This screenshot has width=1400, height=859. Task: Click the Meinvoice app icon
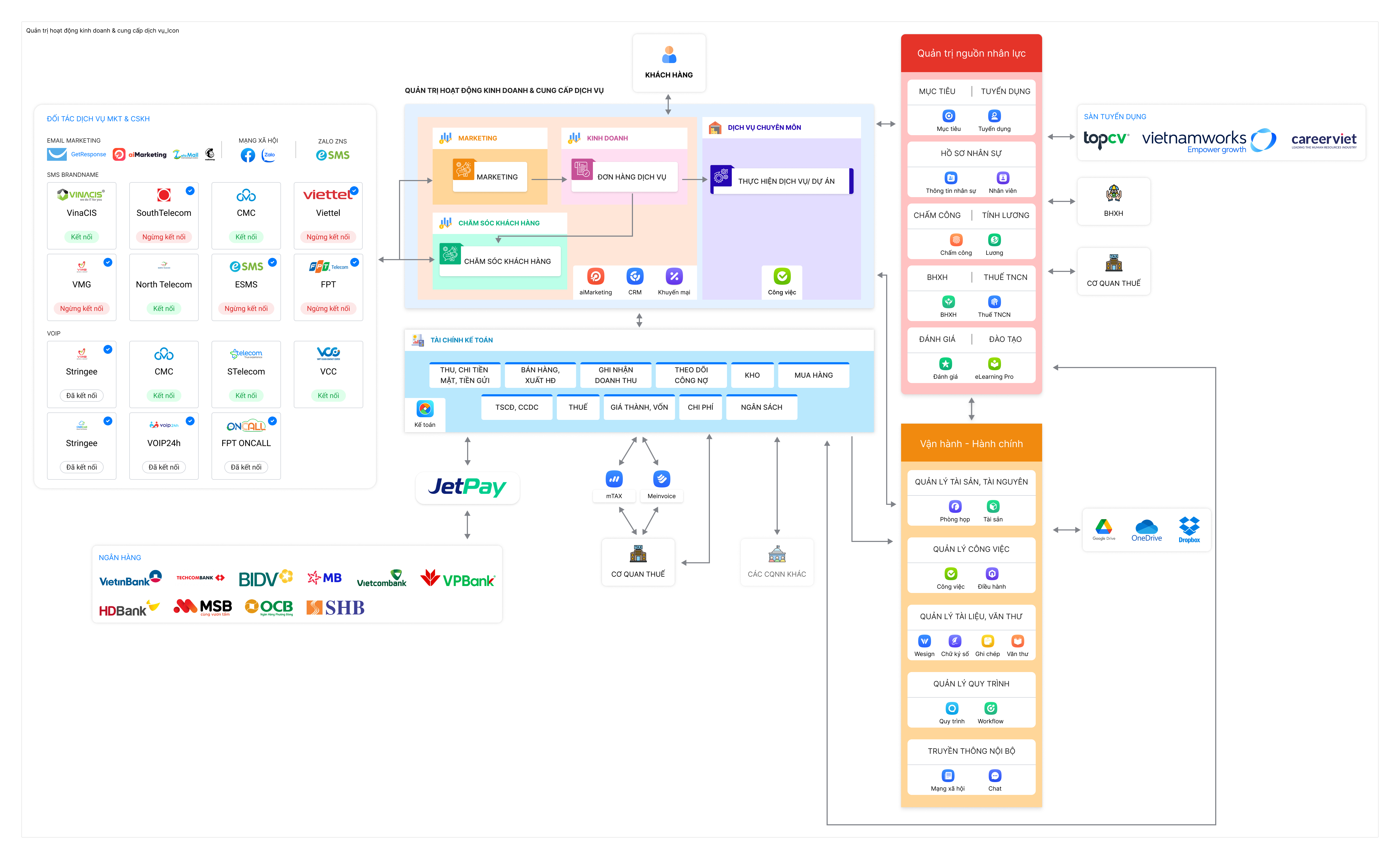click(661, 479)
